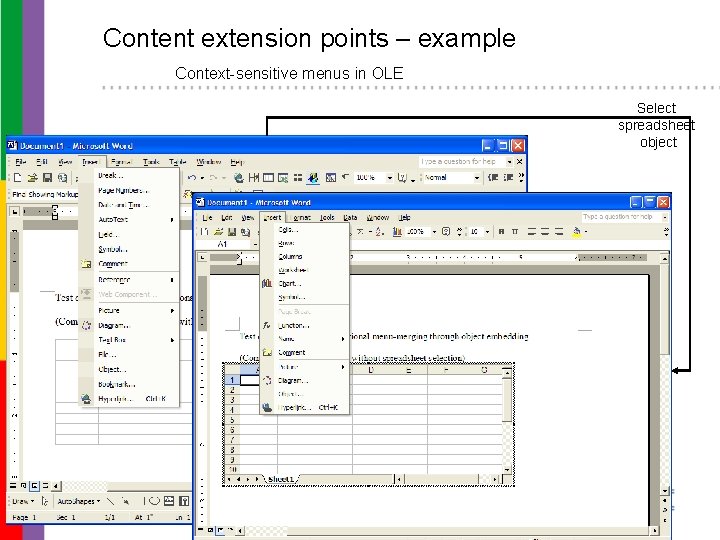Click Page 1 in back window status bar
The height and width of the screenshot is (540, 720).
(24, 518)
